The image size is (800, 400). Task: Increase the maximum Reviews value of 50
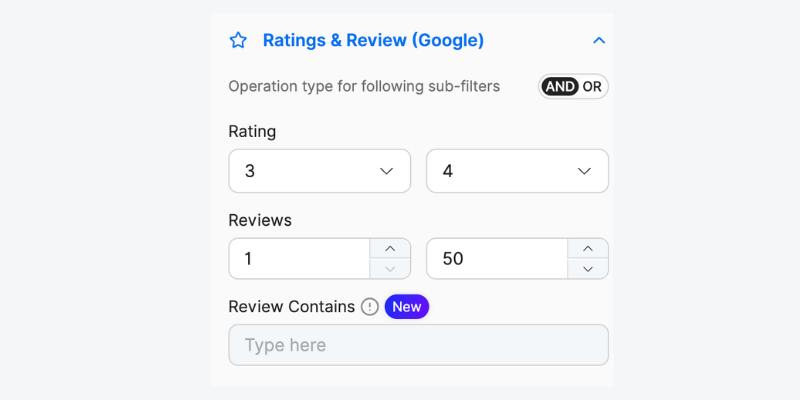[588, 248]
